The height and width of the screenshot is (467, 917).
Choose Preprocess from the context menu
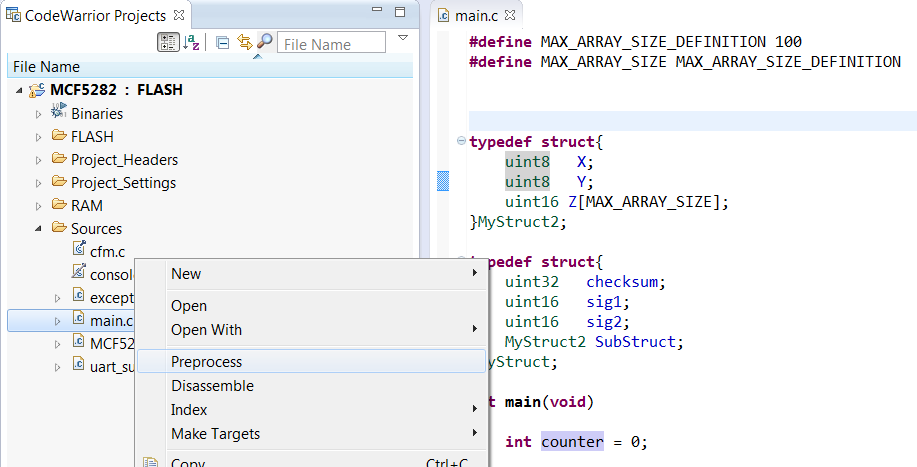click(x=312, y=362)
